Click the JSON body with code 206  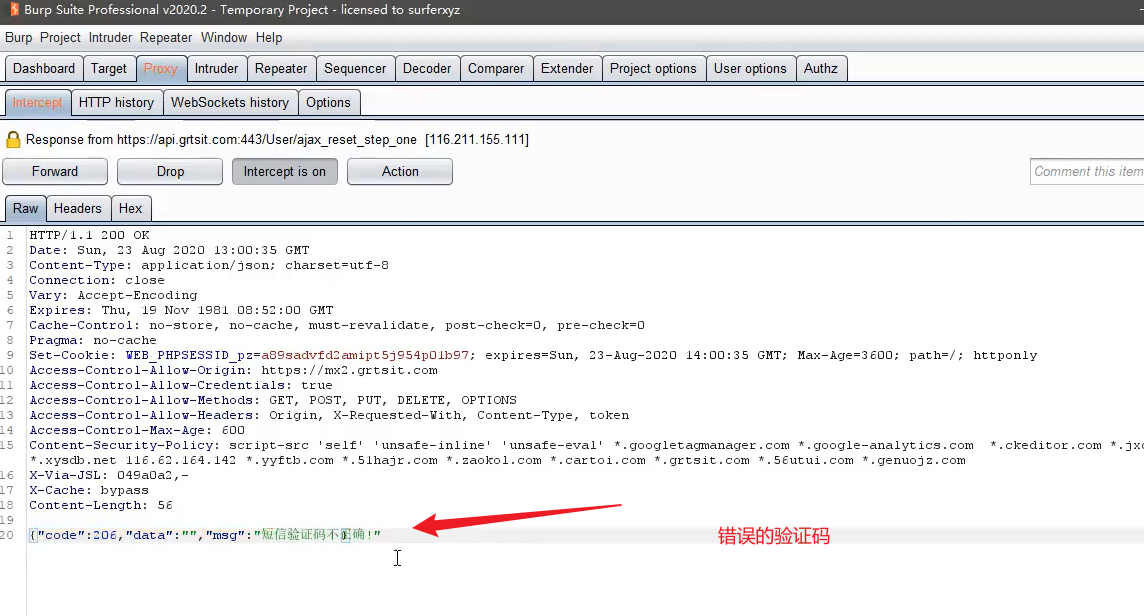point(205,535)
